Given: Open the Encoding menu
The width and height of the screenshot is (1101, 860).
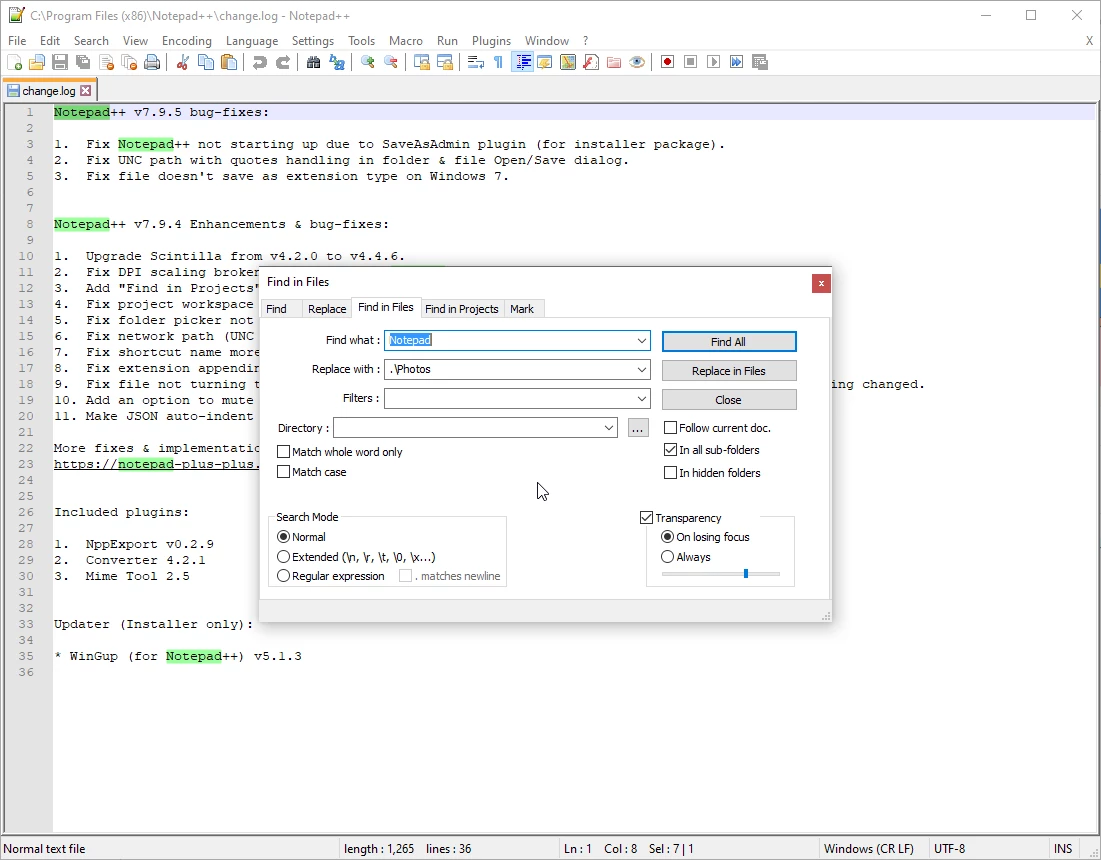Looking at the screenshot, I should tap(186, 41).
